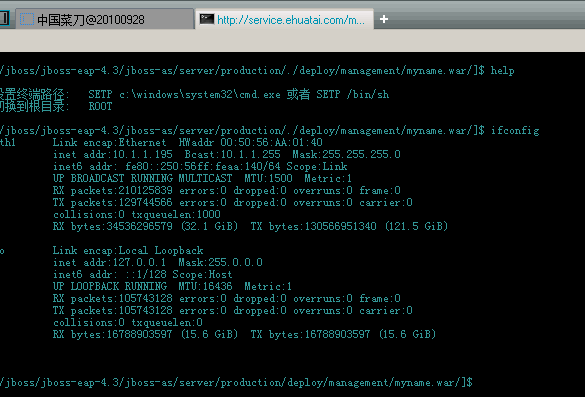Click 'RX bytes:34536296579' text

(113, 226)
